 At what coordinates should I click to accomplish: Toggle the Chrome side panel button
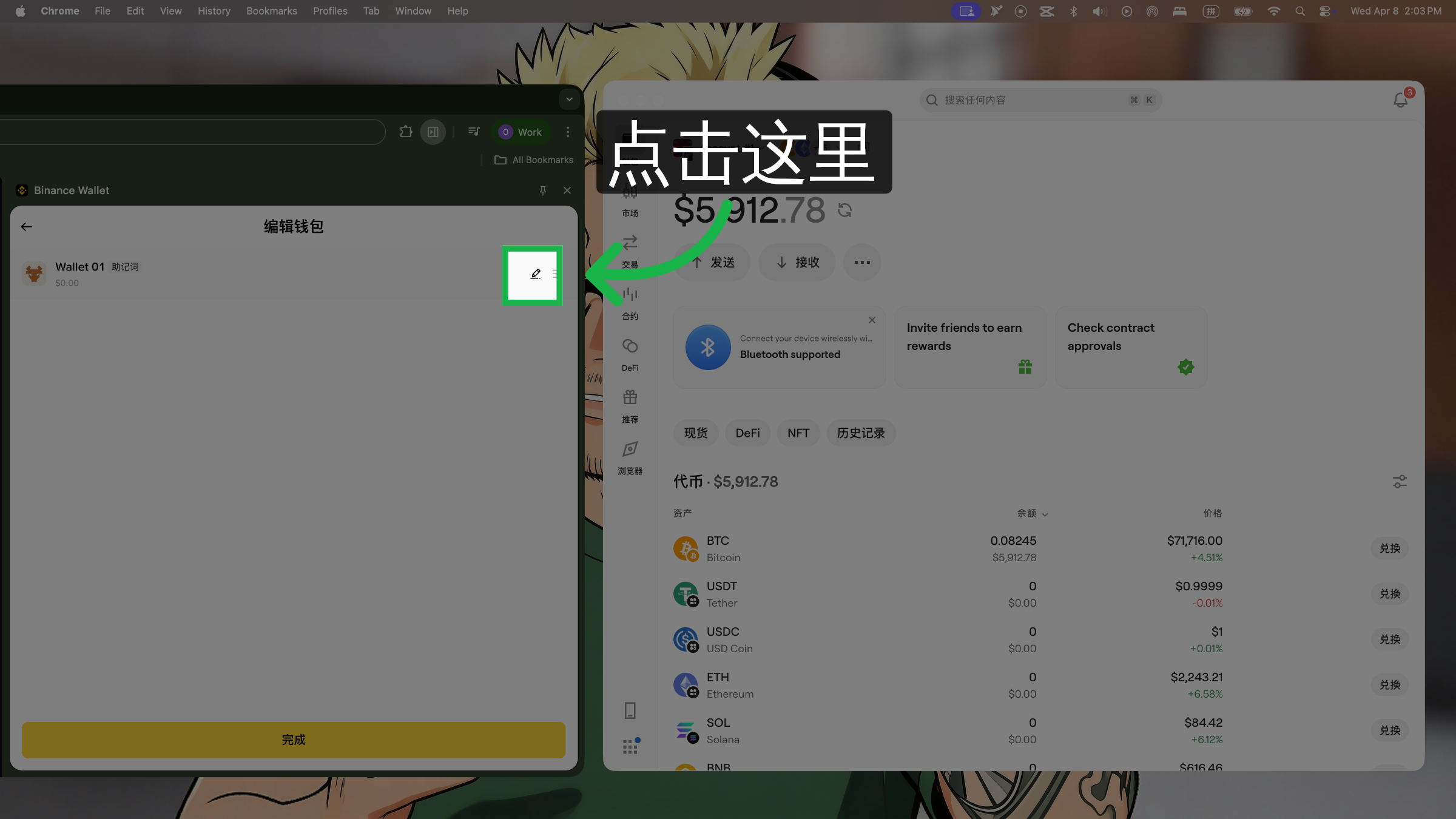click(433, 132)
